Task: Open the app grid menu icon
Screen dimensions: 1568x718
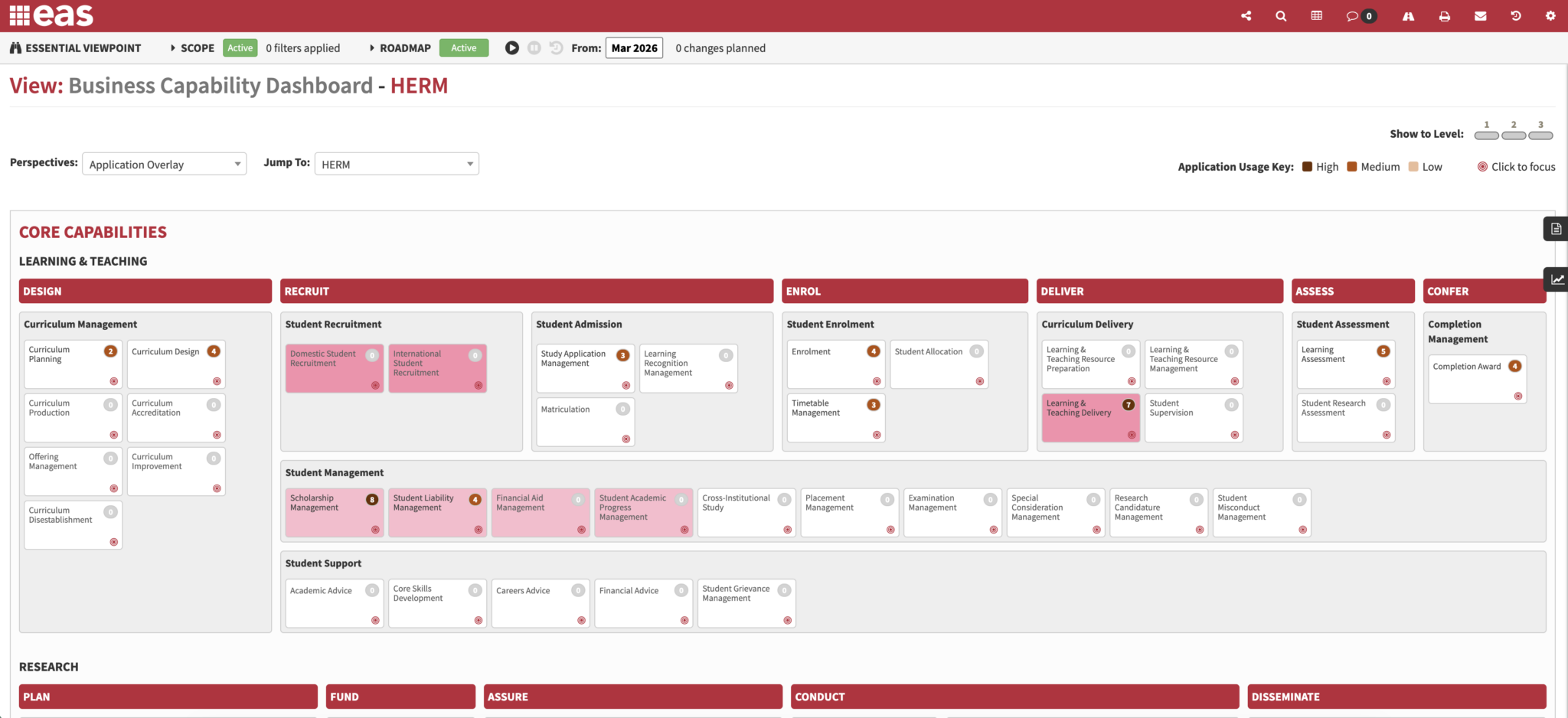Action: 19,15
